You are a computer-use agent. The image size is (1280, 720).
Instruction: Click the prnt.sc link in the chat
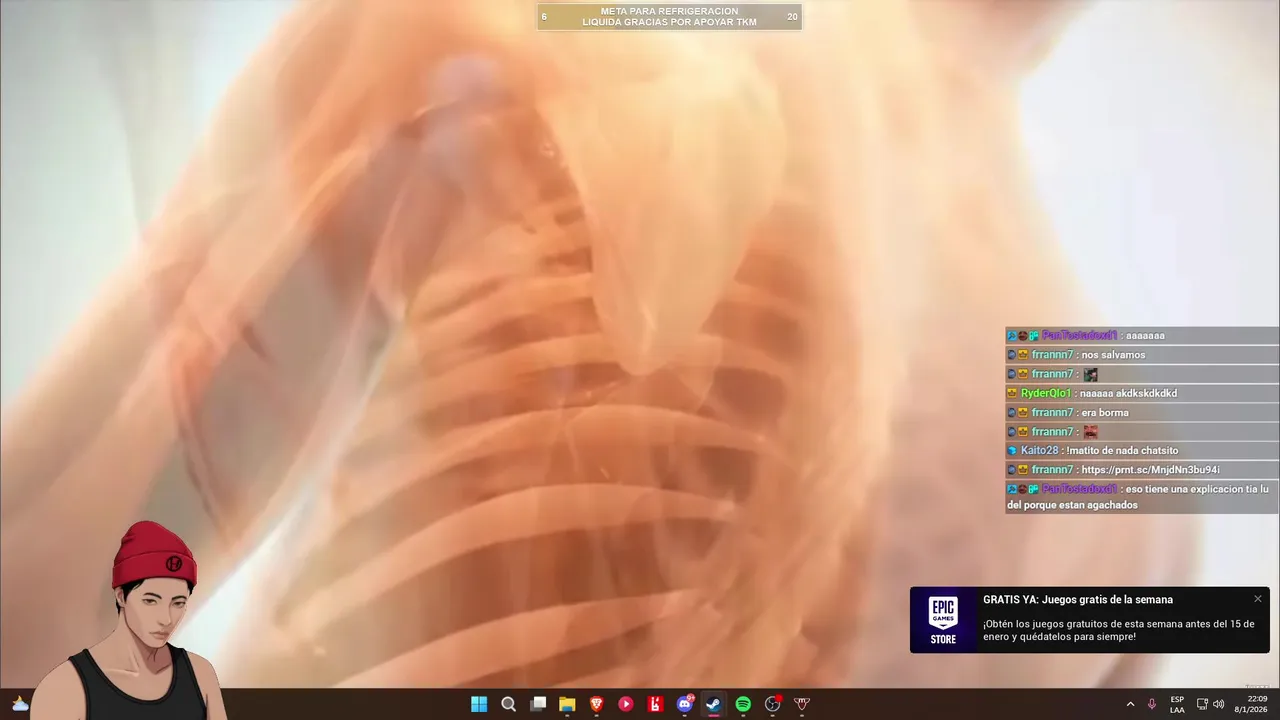(1150, 470)
